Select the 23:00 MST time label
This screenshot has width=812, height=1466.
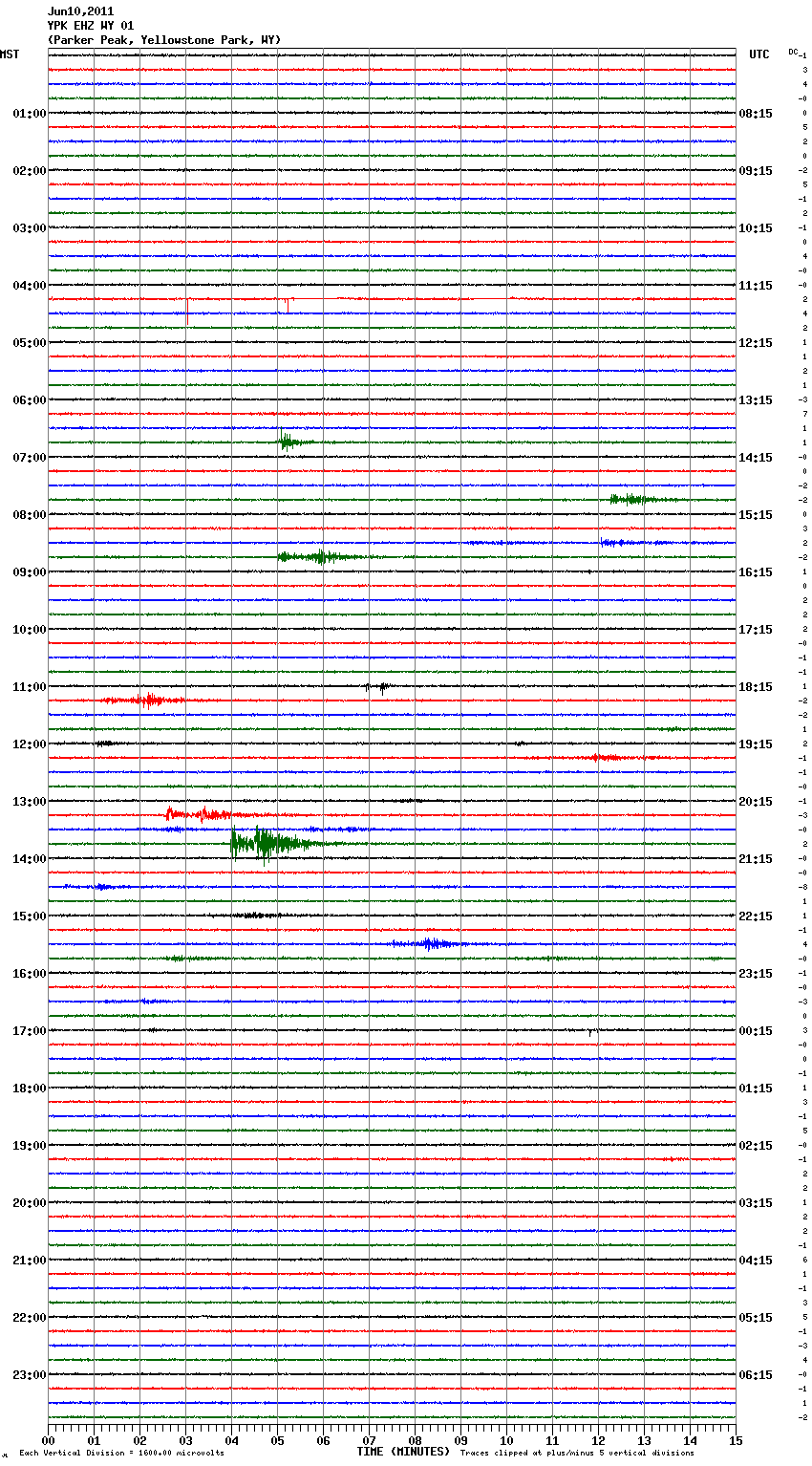coord(30,1375)
